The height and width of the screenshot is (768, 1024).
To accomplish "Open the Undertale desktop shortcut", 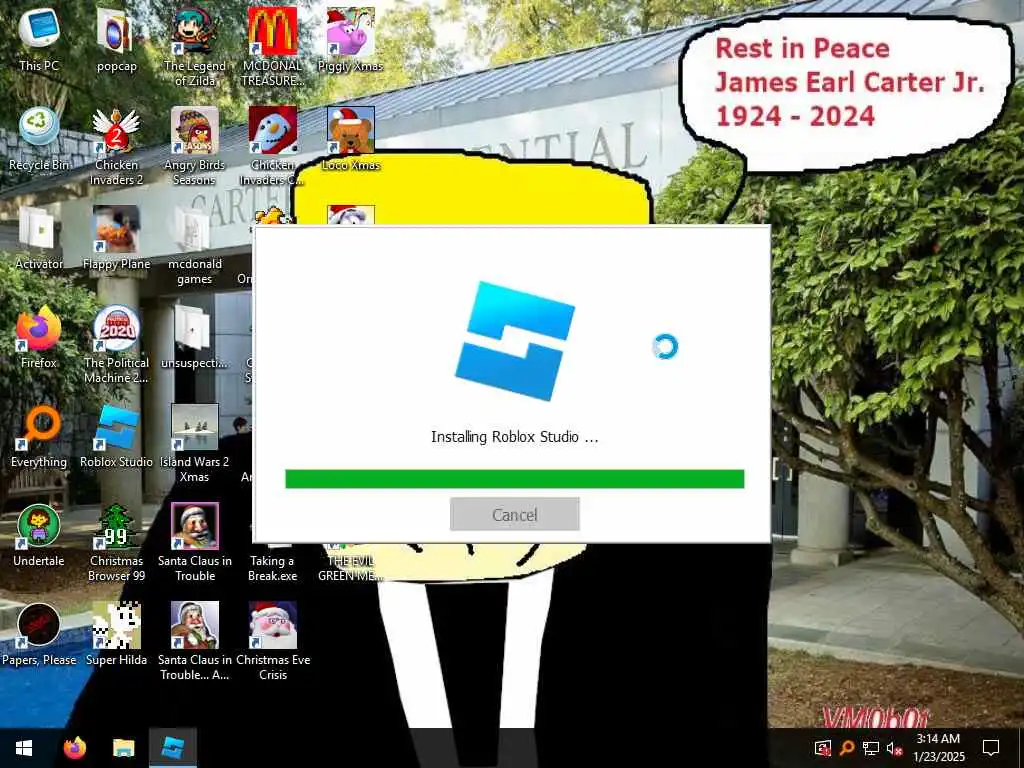I will [39, 536].
